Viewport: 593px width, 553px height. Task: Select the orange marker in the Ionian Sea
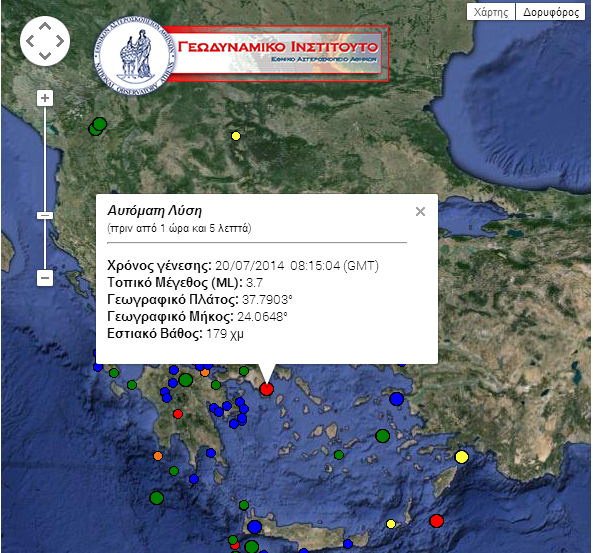click(158, 456)
